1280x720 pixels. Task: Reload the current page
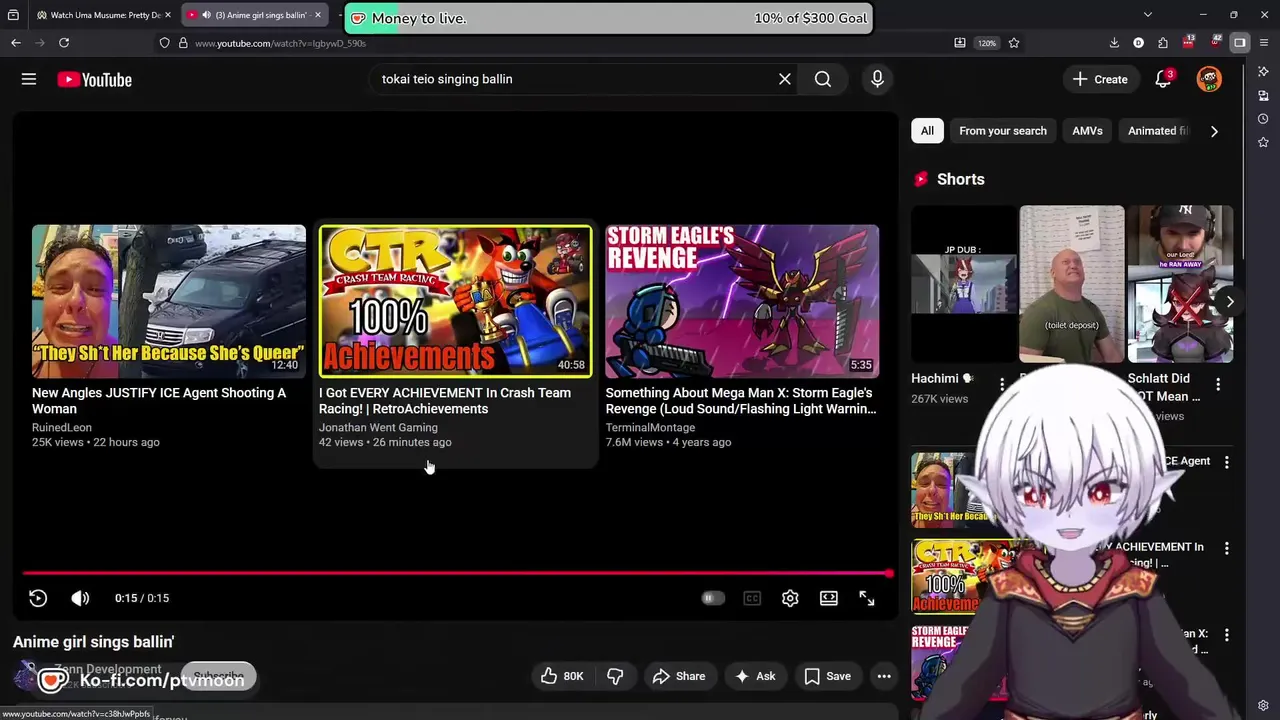click(x=64, y=43)
